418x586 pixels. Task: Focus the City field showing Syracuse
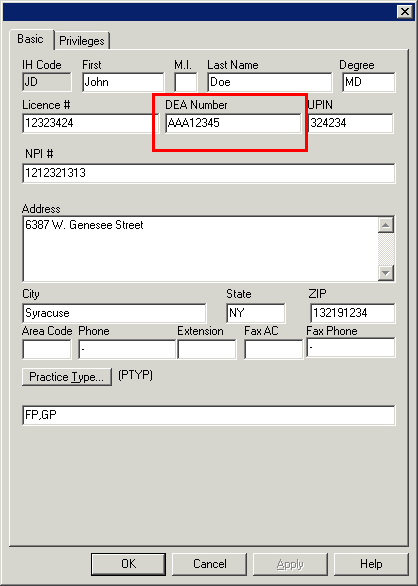[114, 313]
